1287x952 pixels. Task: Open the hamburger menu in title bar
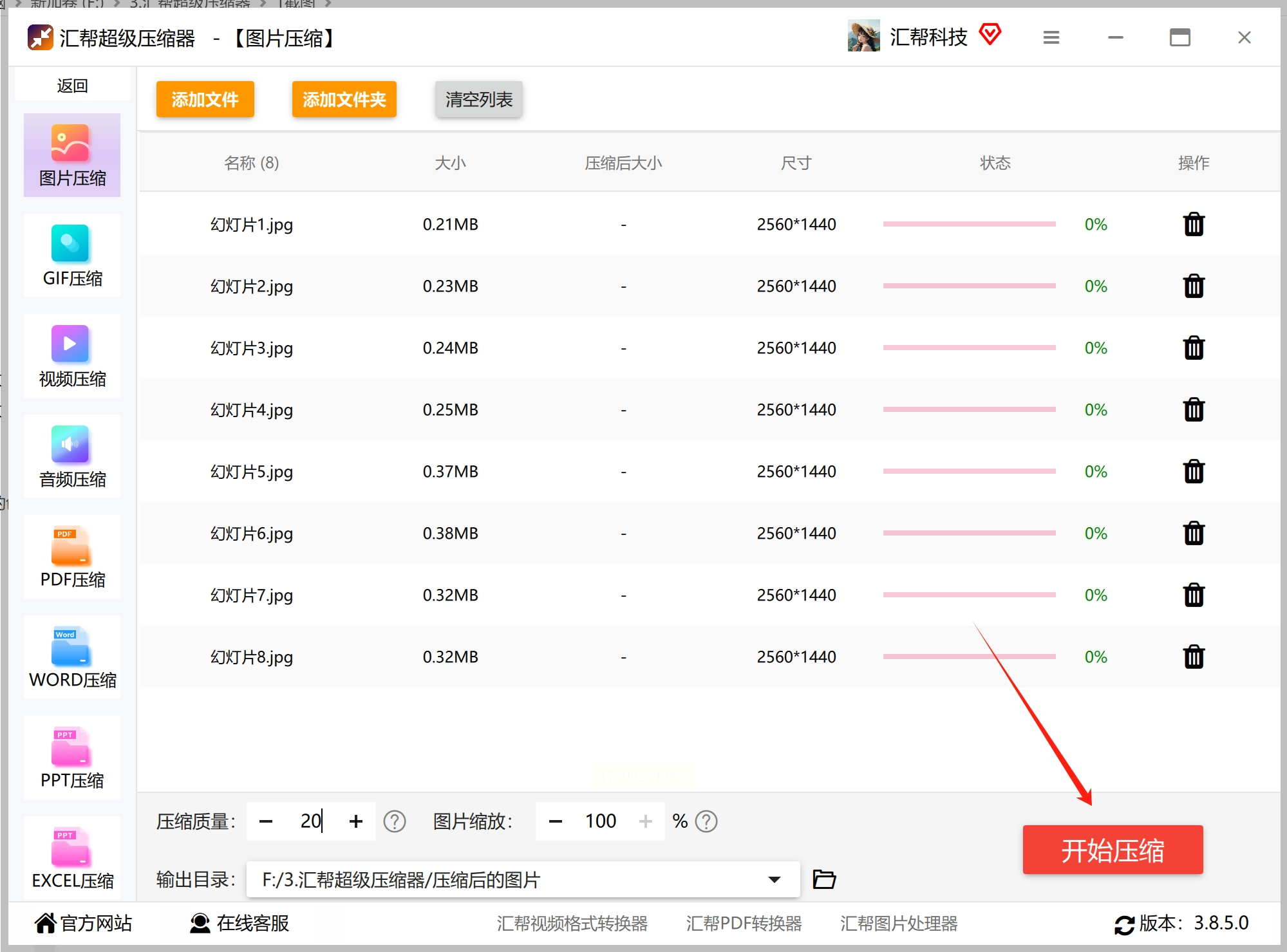pos(1051,37)
